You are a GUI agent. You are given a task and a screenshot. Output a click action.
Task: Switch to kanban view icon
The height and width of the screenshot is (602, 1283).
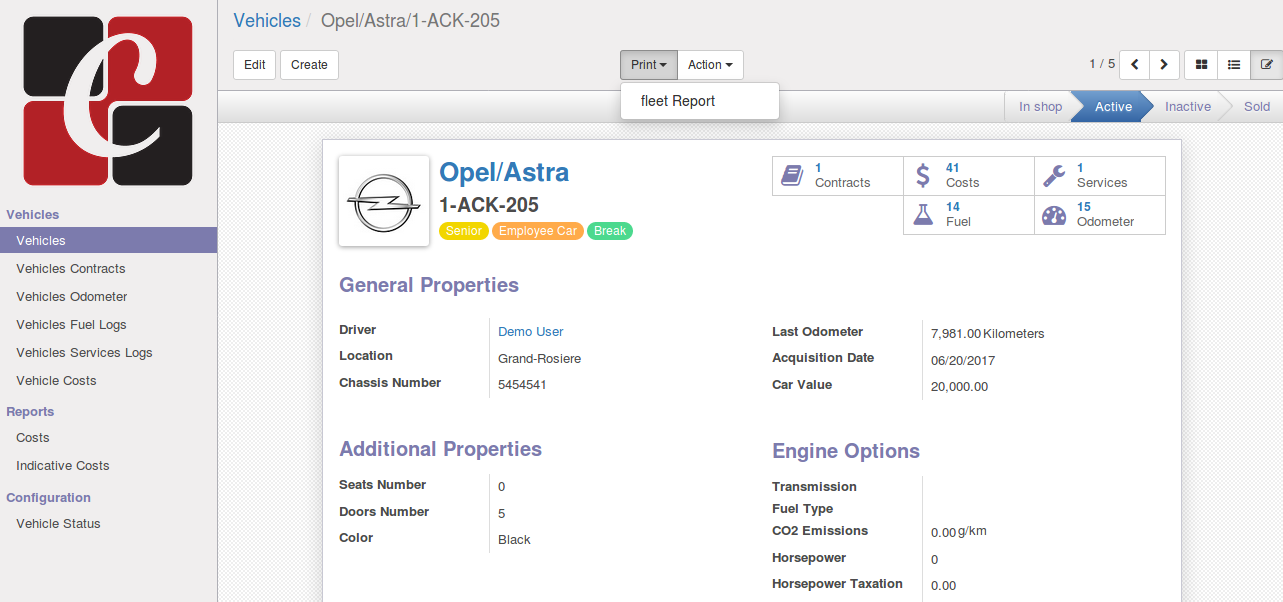(1201, 65)
